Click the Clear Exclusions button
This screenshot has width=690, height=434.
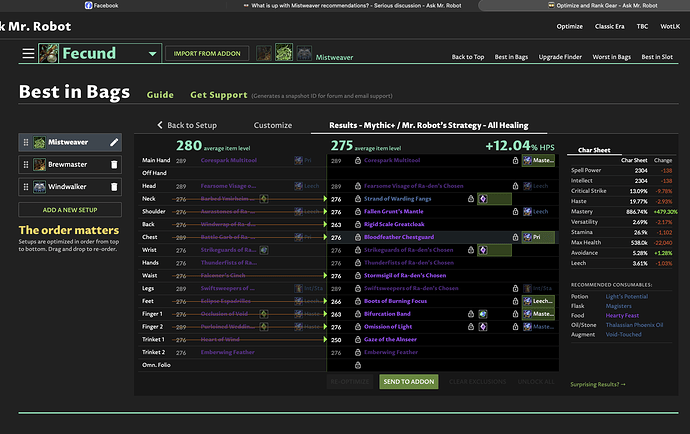click(x=477, y=382)
